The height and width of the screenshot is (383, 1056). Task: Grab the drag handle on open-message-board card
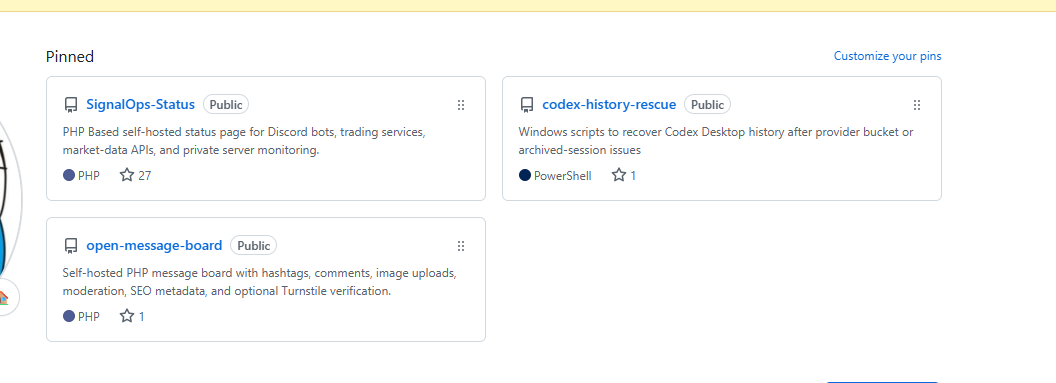pyautogui.click(x=461, y=246)
